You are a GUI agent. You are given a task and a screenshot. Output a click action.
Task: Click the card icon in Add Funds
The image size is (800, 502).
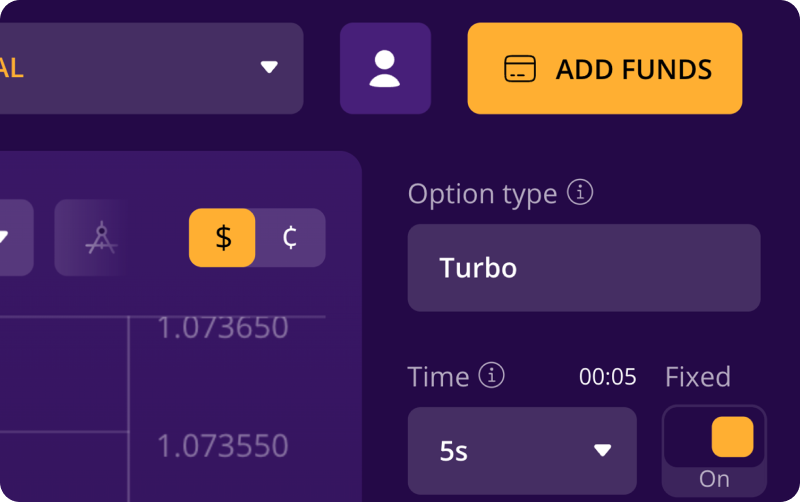pos(519,69)
